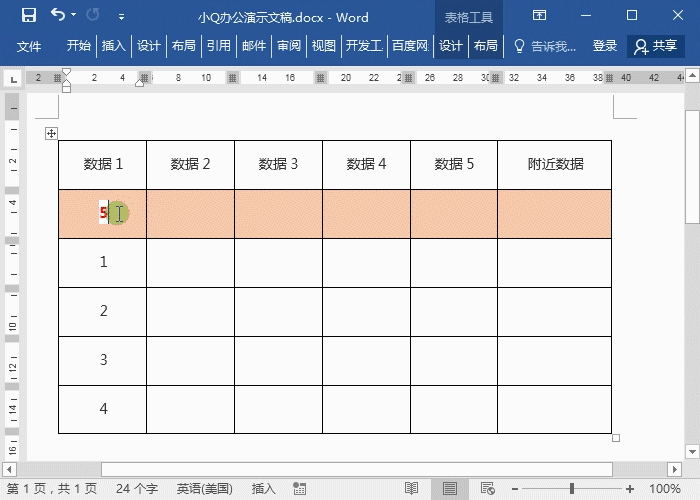Switch to the 开始 tab
The height and width of the screenshot is (500, 700).
click(79, 46)
